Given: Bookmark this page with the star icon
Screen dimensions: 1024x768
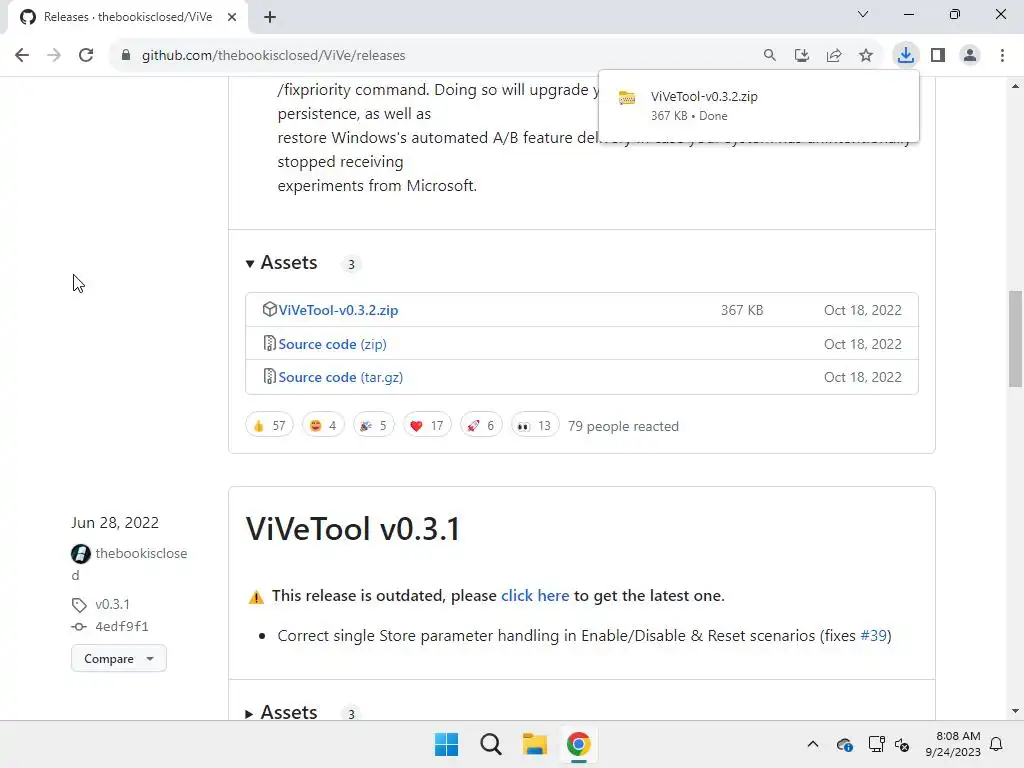Looking at the screenshot, I should [x=866, y=56].
